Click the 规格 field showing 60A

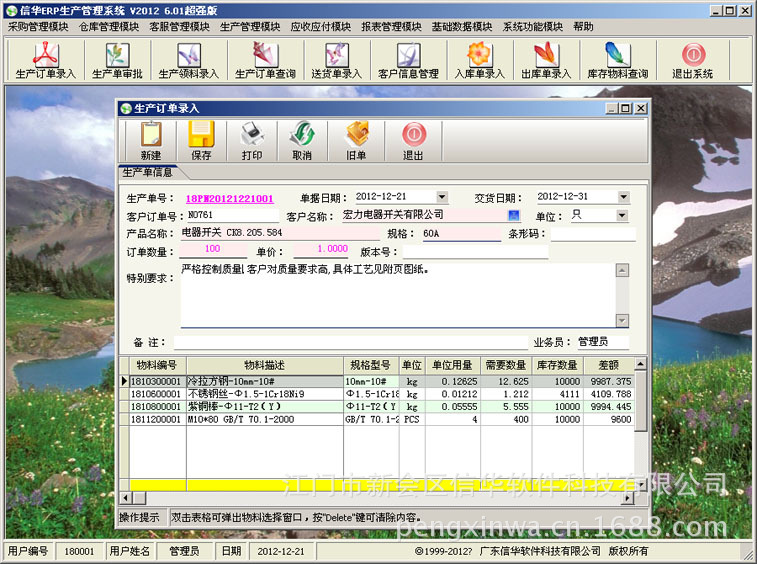pyautogui.click(x=461, y=234)
